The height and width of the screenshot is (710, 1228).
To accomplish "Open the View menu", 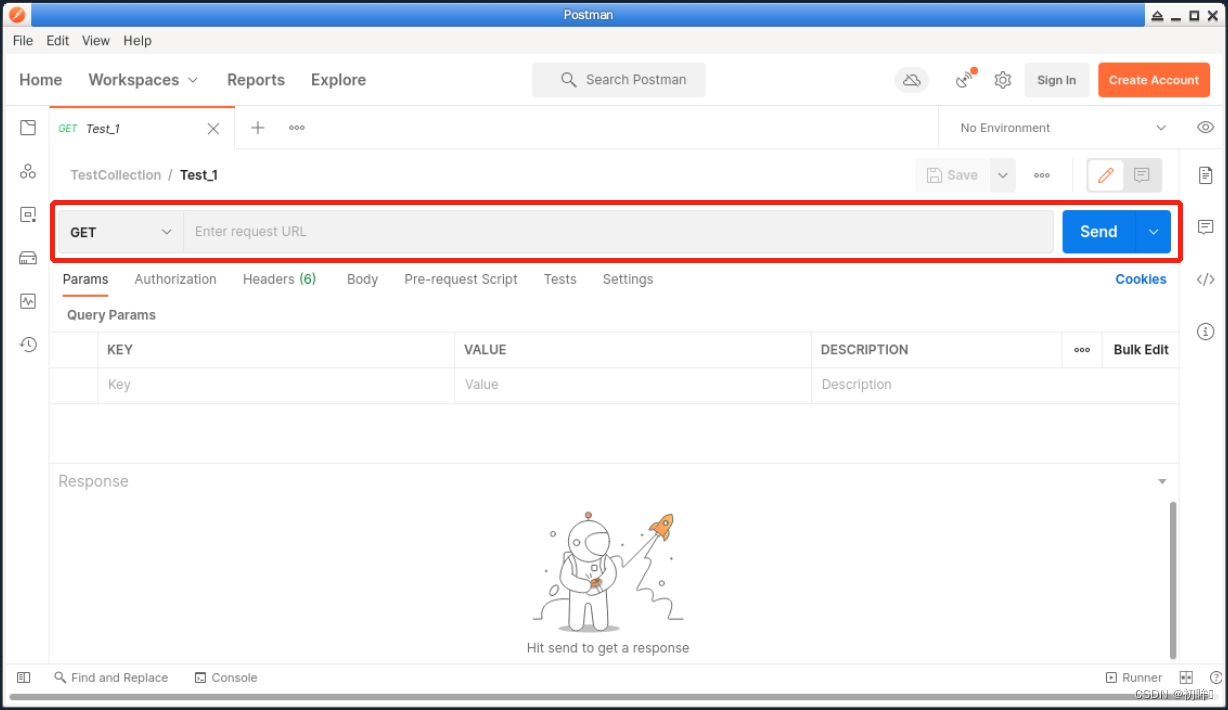I will [x=96, y=41].
